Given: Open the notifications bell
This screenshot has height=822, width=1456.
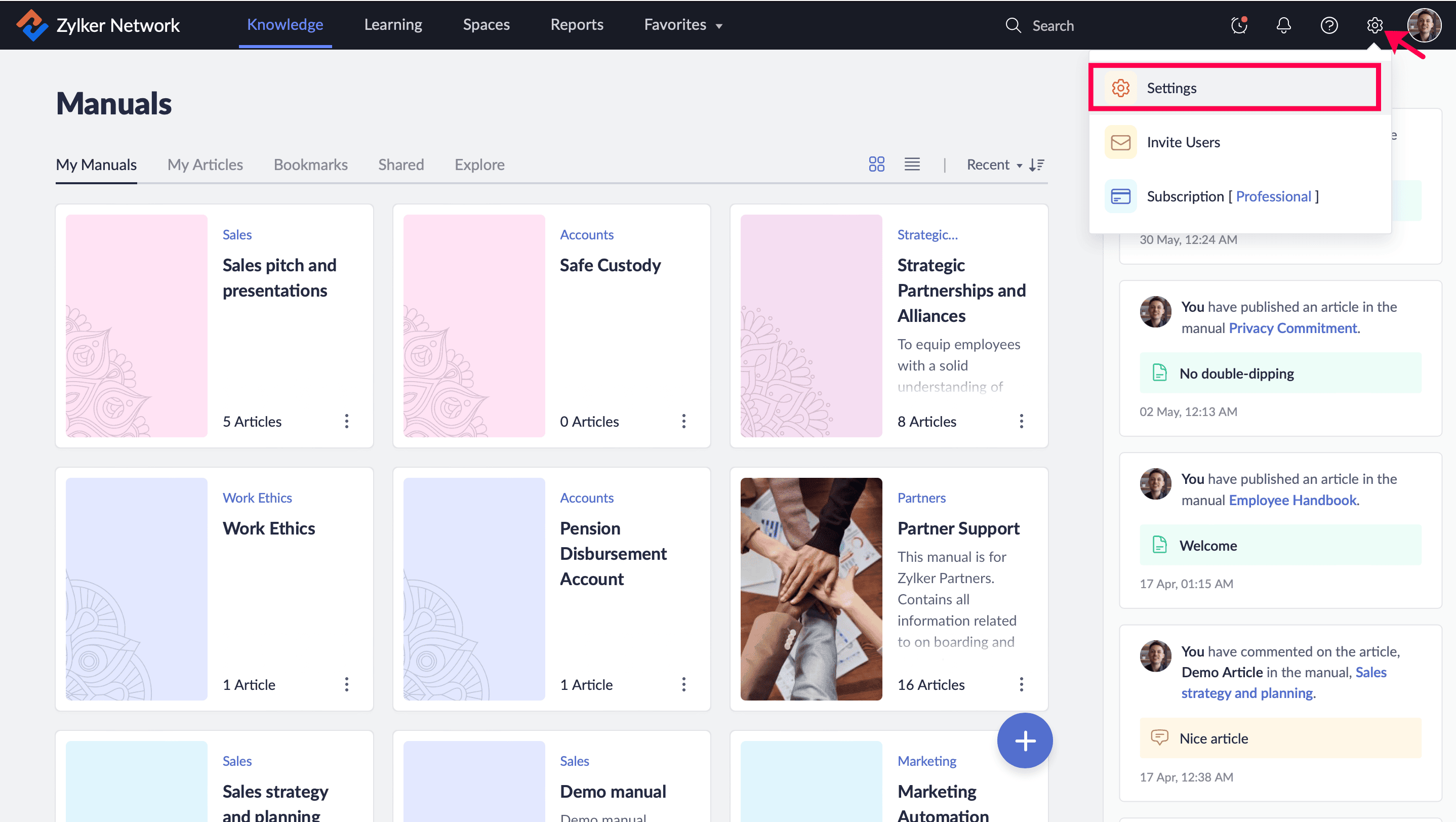Looking at the screenshot, I should 1283,25.
